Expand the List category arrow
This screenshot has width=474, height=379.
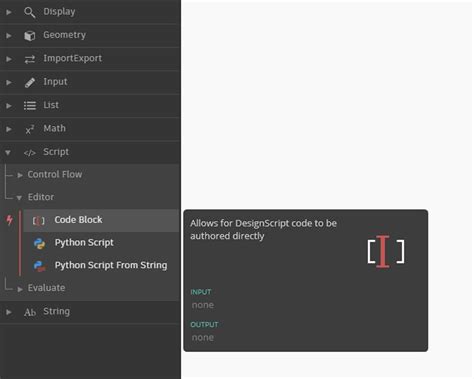pos(9,106)
